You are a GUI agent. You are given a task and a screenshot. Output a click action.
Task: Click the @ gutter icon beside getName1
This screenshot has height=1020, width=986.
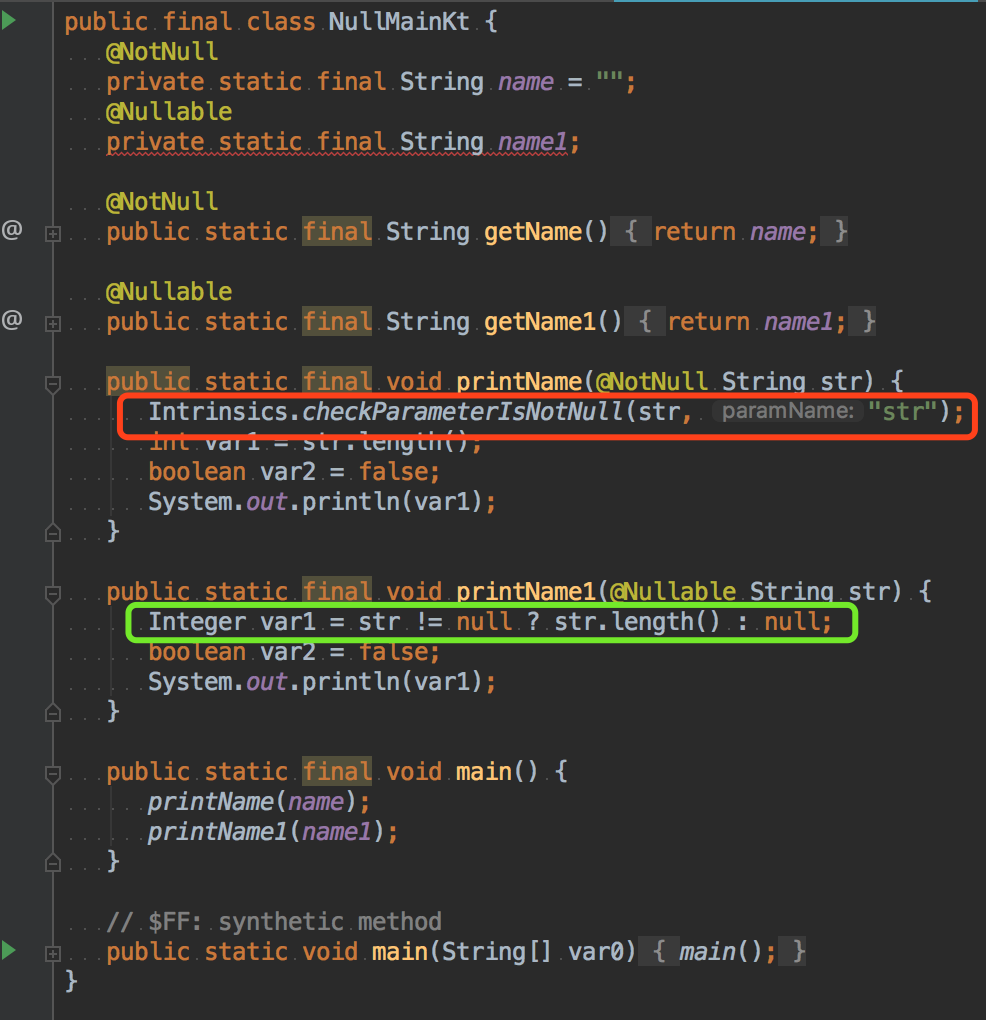coord(12,321)
